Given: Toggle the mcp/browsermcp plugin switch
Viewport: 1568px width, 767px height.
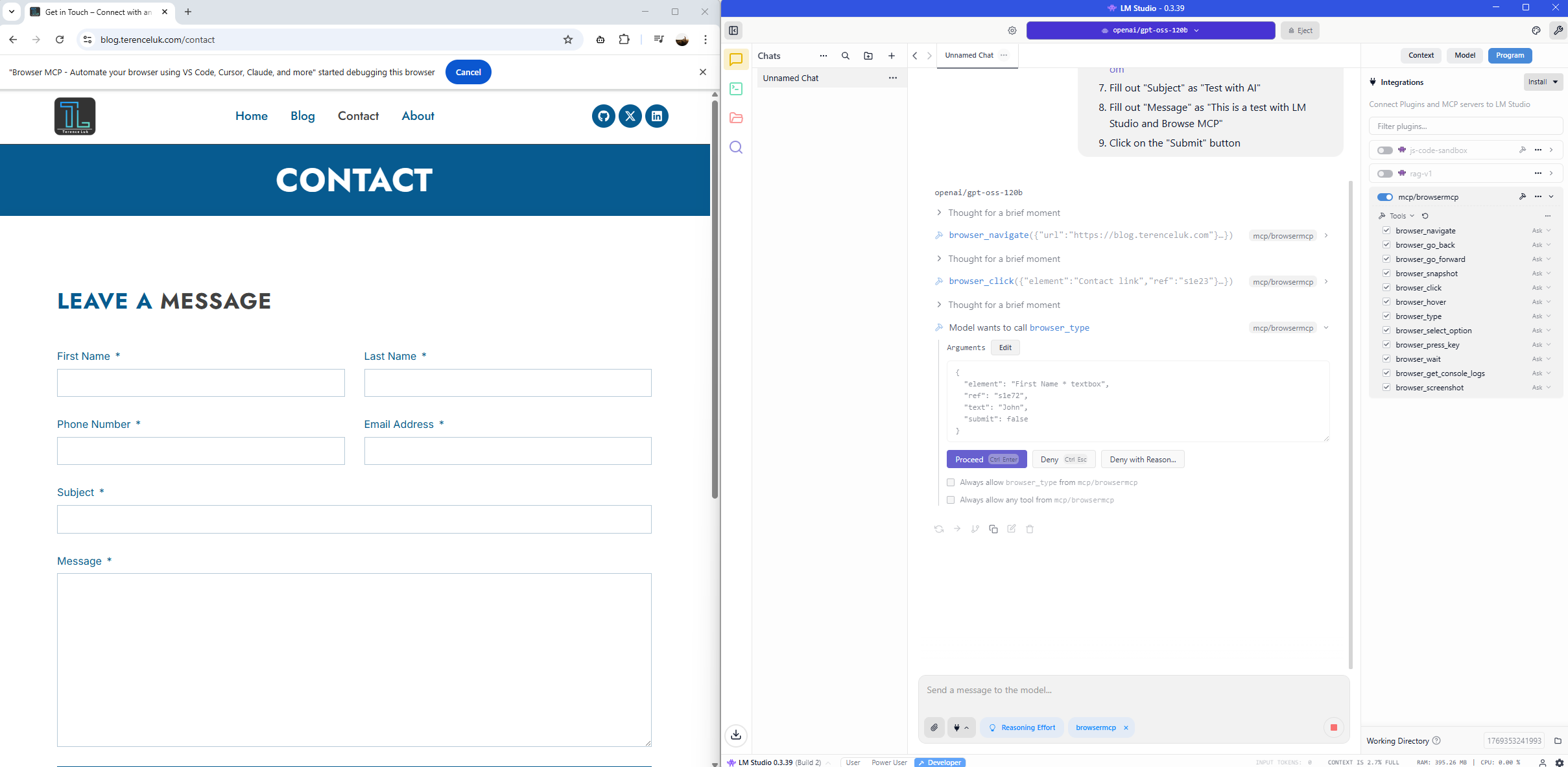Looking at the screenshot, I should click(1384, 197).
